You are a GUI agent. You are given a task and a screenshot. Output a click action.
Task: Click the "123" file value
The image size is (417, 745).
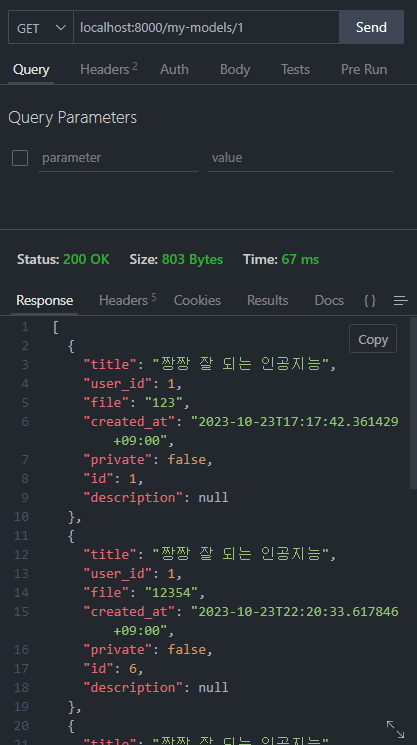coord(164,403)
